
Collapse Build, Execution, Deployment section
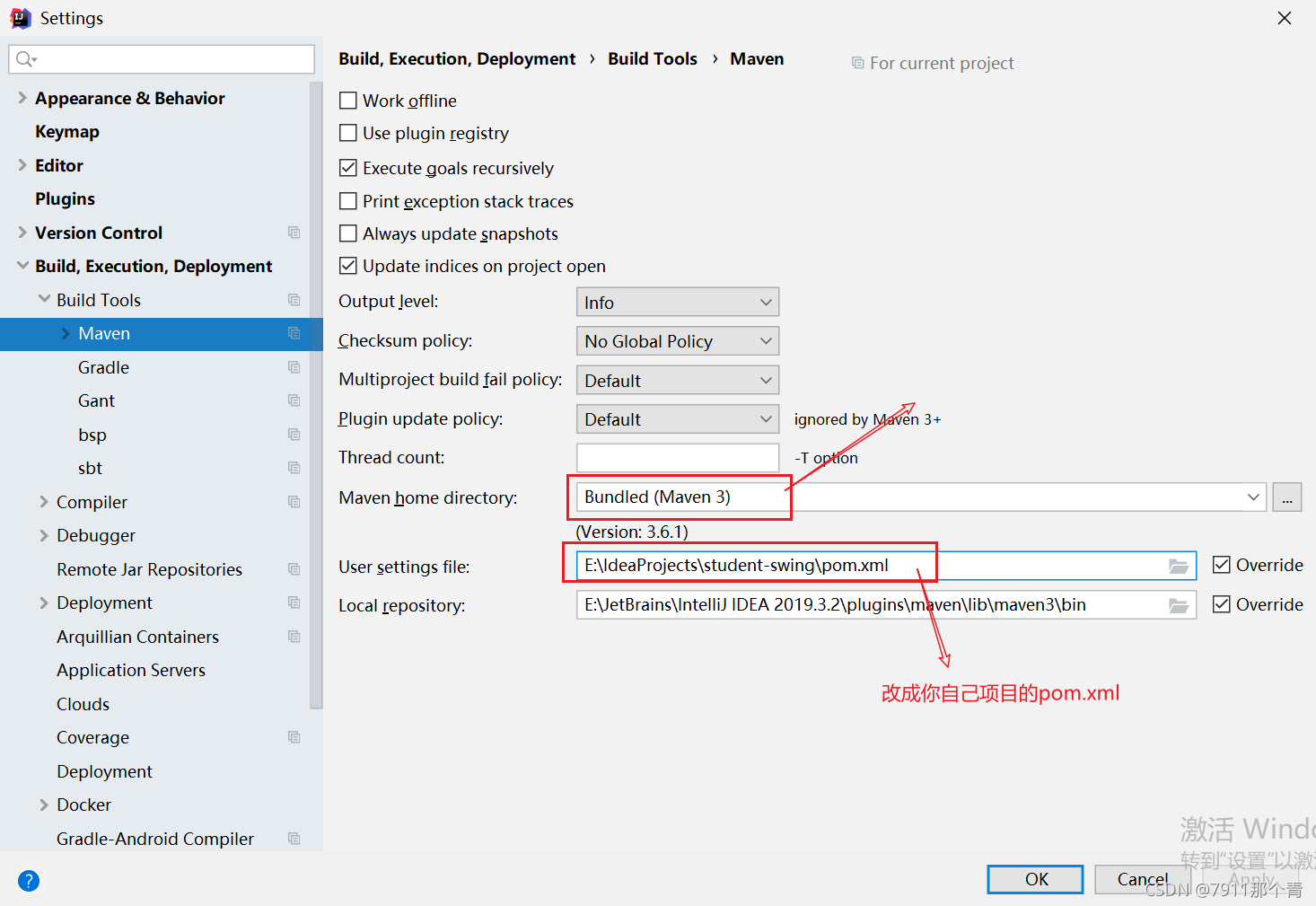point(22,266)
